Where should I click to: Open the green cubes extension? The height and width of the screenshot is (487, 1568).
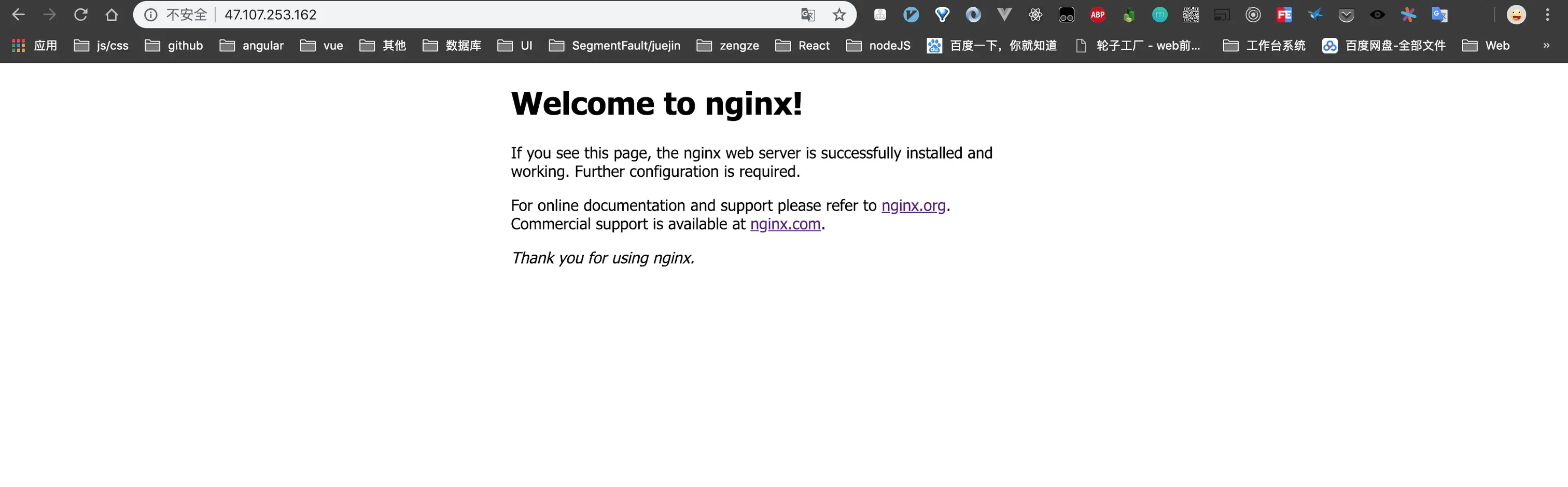tap(1129, 15)
